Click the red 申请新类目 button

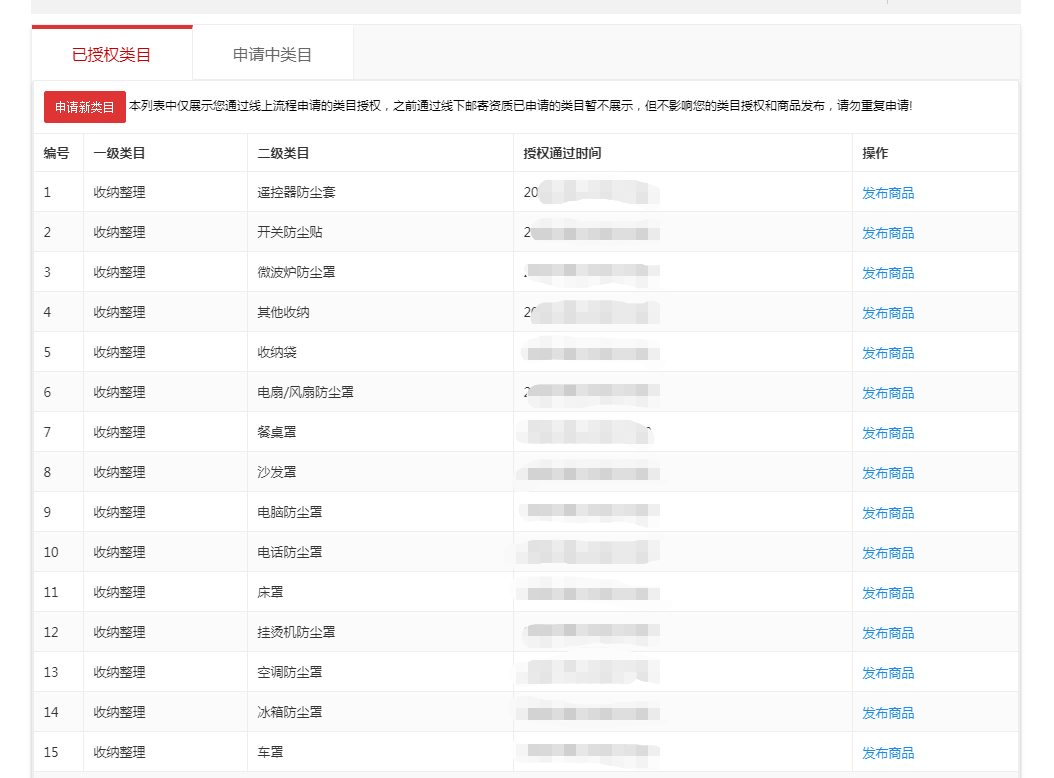85,107
